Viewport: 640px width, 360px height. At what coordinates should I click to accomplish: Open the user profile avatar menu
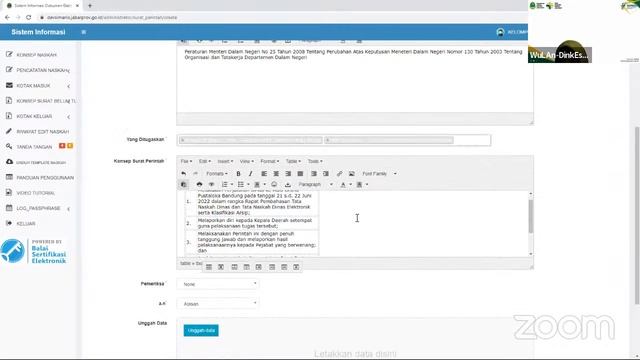(x=500, y=32)
